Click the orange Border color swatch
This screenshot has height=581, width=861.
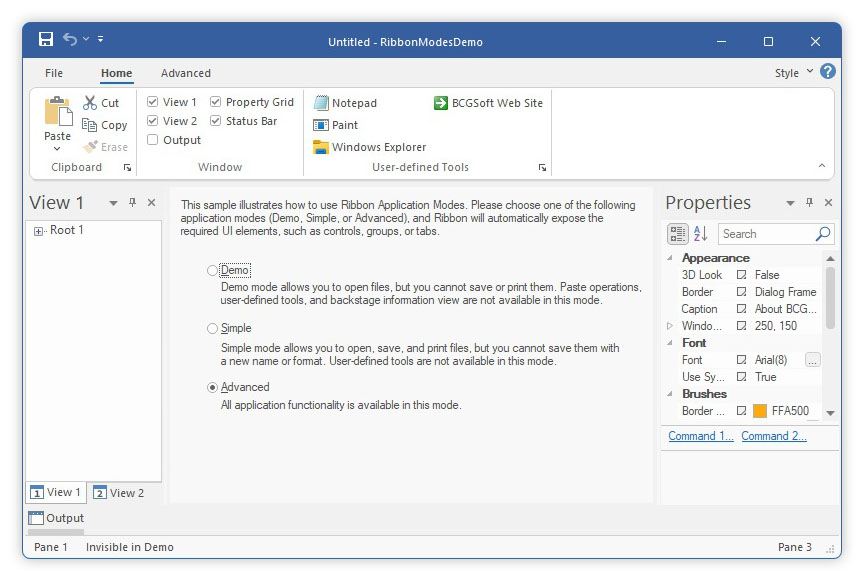coord(759,411)
